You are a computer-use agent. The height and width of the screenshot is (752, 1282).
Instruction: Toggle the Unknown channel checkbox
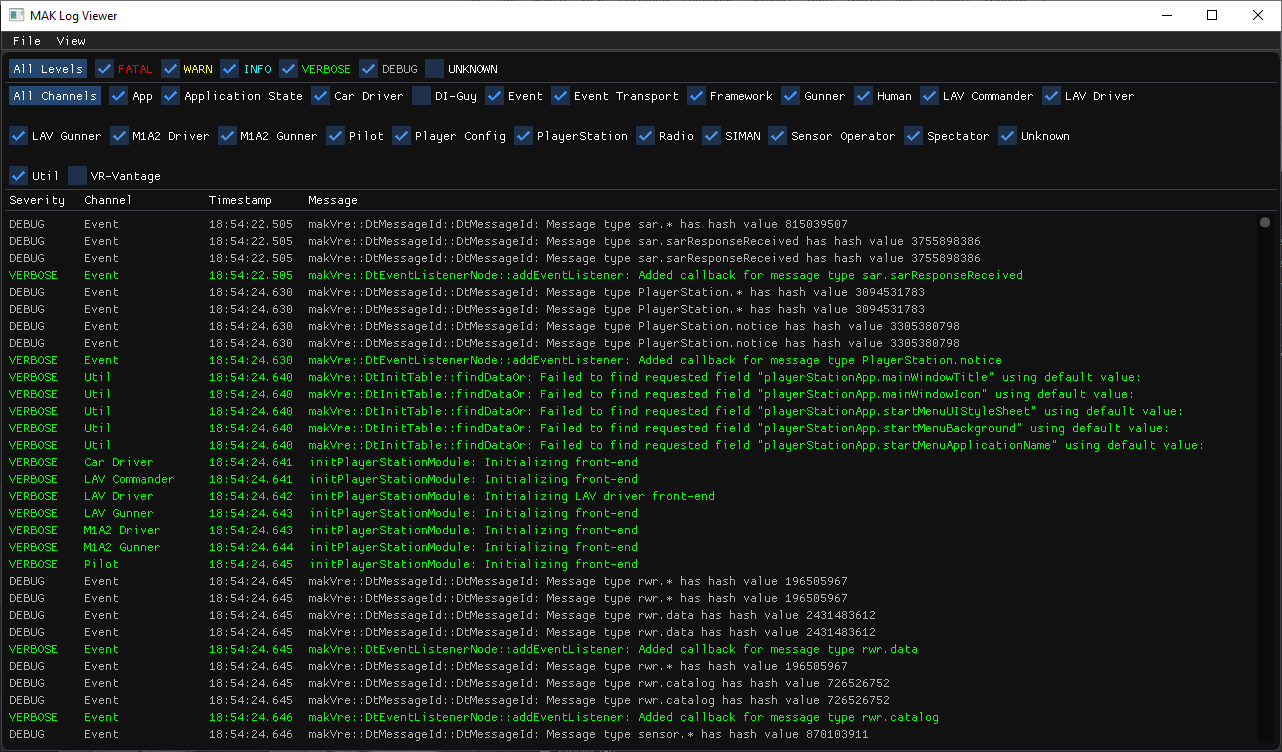pyautogui.click(x=1007, y=136)
